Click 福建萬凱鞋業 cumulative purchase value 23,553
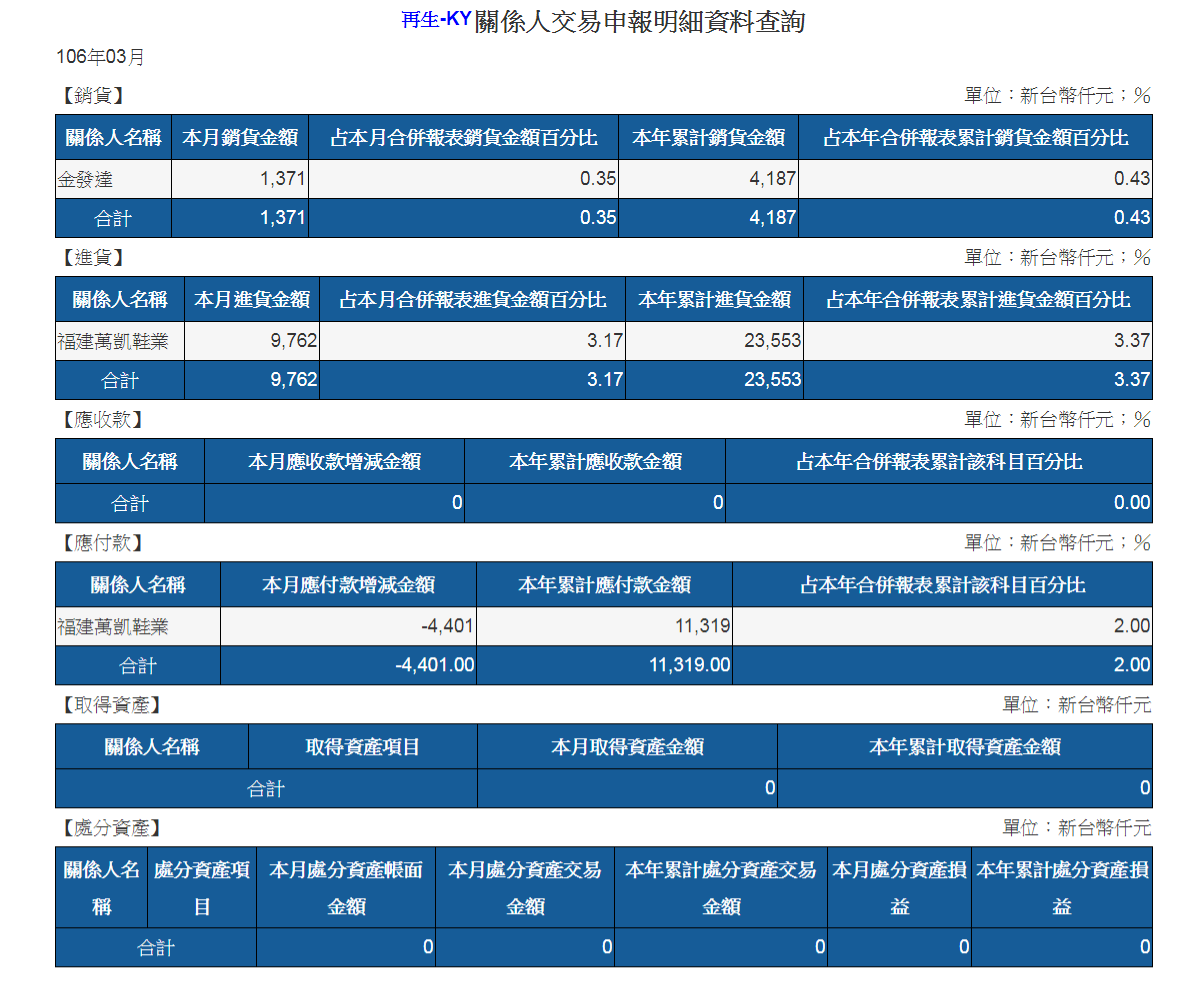 pyautogui.click(x=772, y=341)
